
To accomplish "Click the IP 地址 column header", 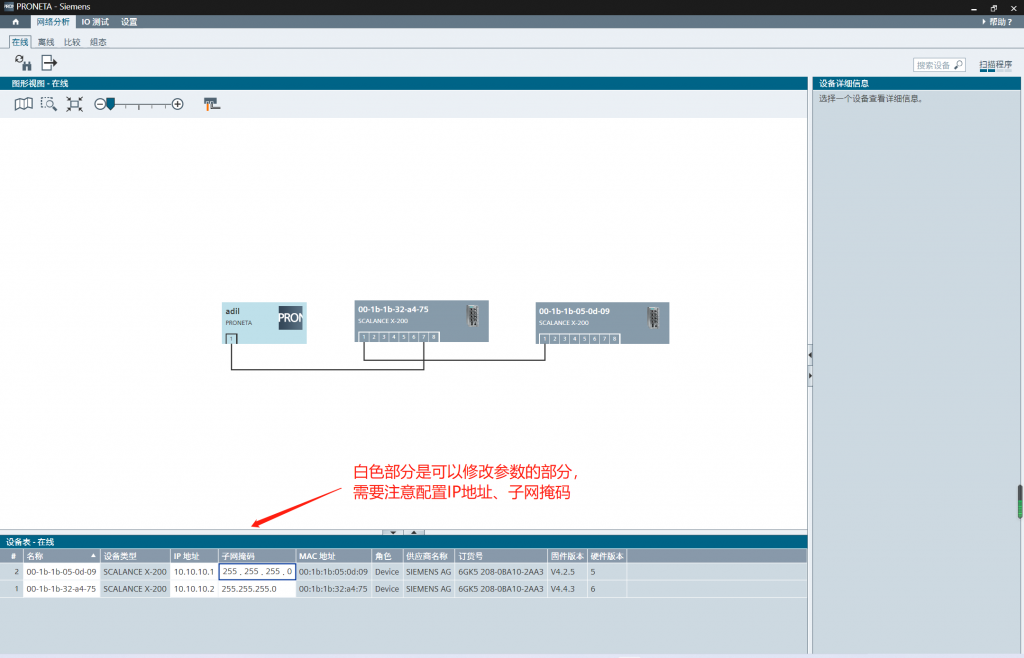I will pos(194,556).
